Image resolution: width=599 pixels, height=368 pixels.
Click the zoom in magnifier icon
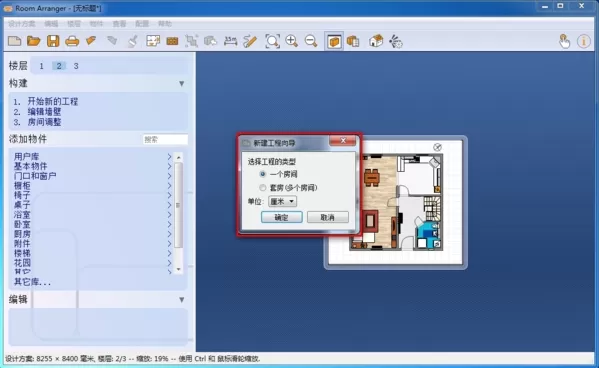point(291,41)
